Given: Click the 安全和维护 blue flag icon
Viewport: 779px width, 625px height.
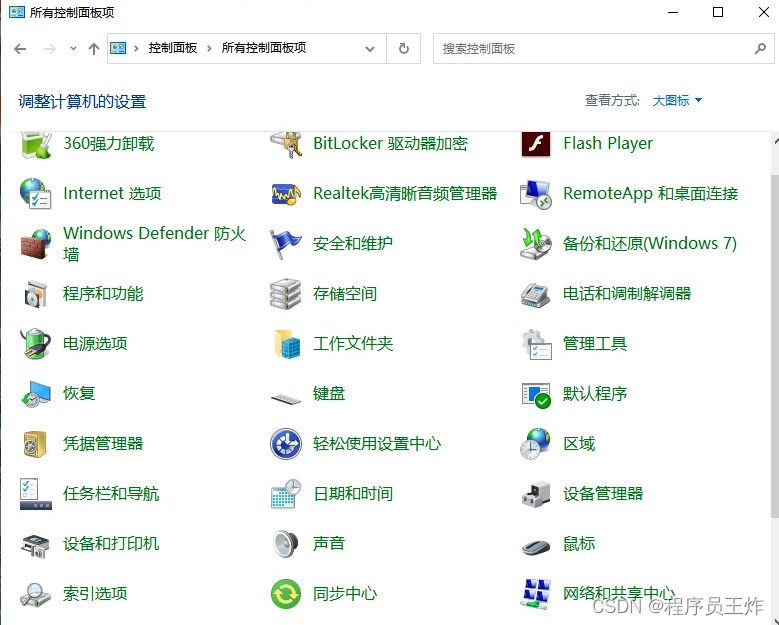Looking at the screenshot, I should [286, 244].
